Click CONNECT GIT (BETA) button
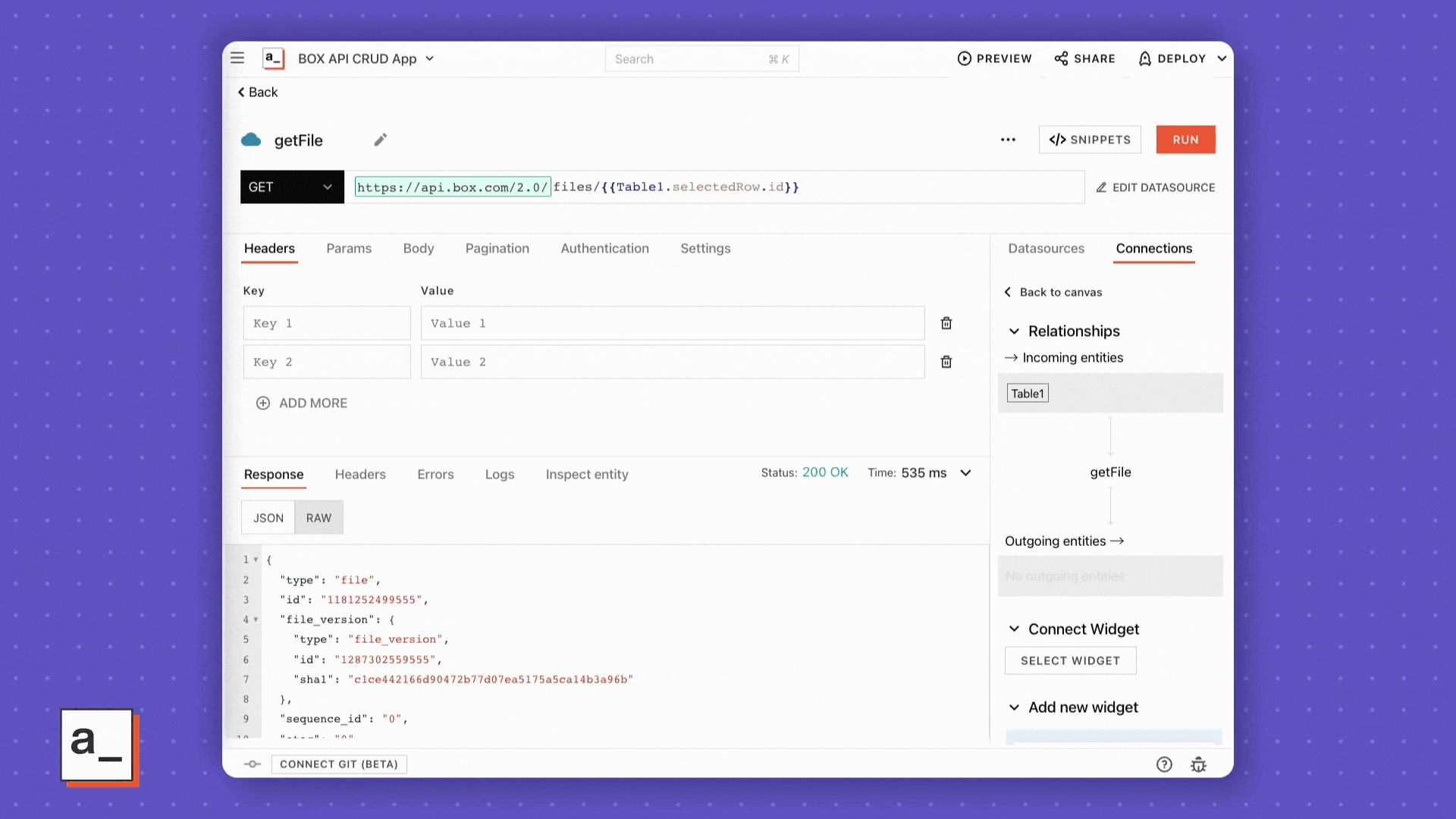Screen dimensions: 1456x819 click(339, 764)
